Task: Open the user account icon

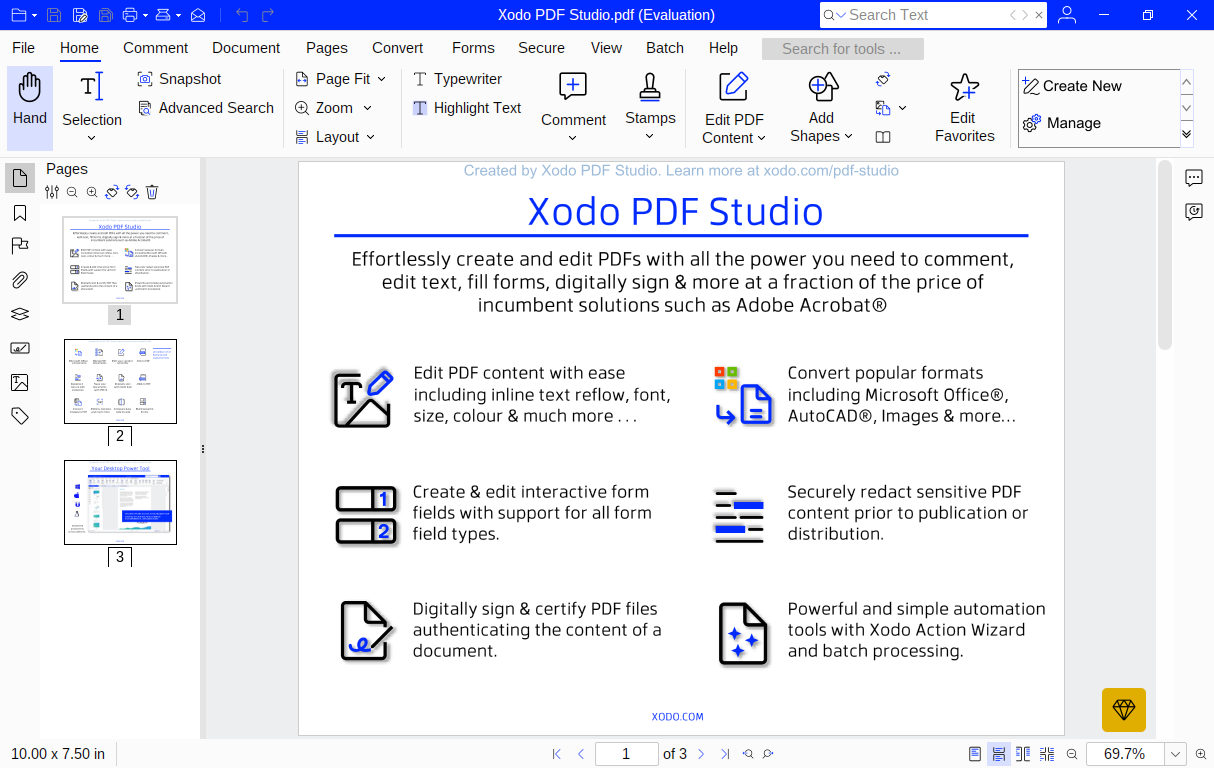Action: coord(1067,15)
